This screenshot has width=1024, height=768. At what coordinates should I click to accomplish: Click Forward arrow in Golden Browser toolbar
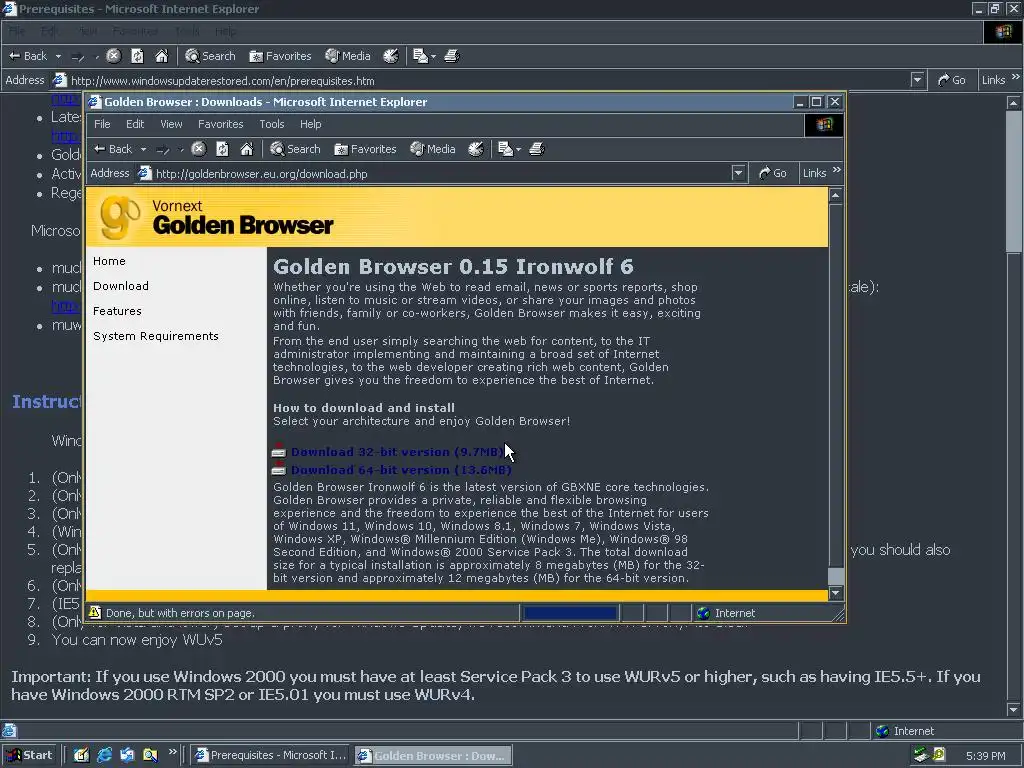(163, 150)
